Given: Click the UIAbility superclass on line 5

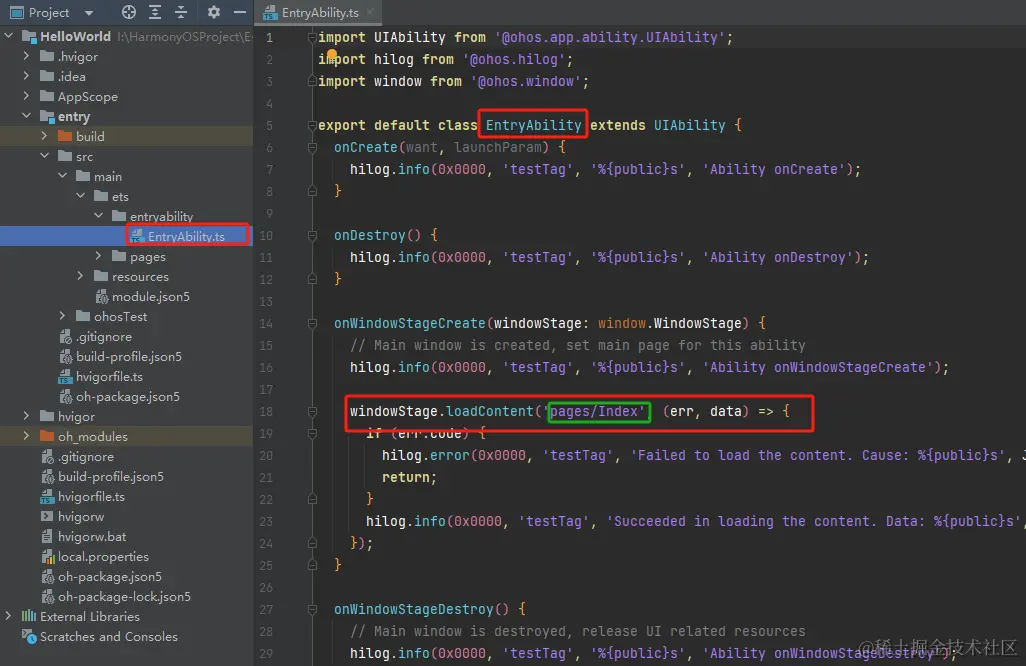Looking at the screenshot, I should point(690,125).
